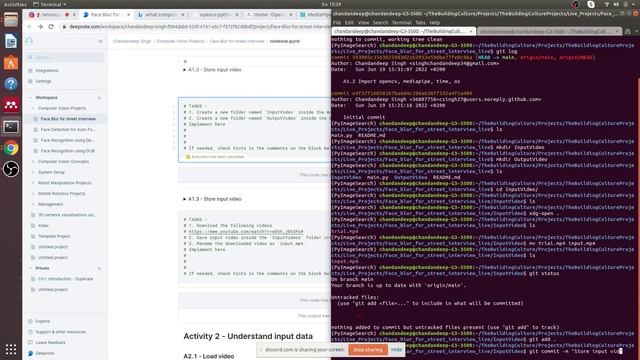
Task: Click Hide on the screen sharing bar
Action: pyautogui.click(x=396, y=350)
